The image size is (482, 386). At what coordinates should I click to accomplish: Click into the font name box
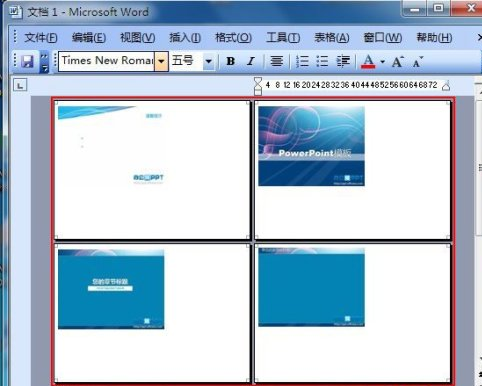point(107,61)
